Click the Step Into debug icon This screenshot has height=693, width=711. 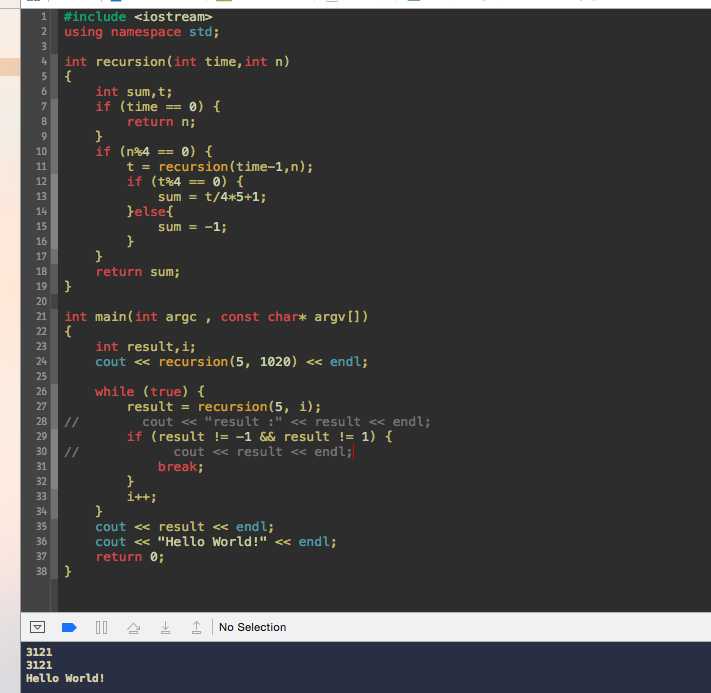[166, 627]
